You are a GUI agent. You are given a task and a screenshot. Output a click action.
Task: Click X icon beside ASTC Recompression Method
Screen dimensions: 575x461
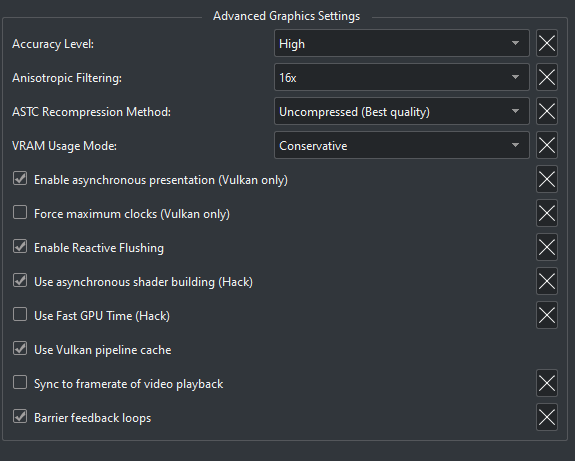[547, 111]
